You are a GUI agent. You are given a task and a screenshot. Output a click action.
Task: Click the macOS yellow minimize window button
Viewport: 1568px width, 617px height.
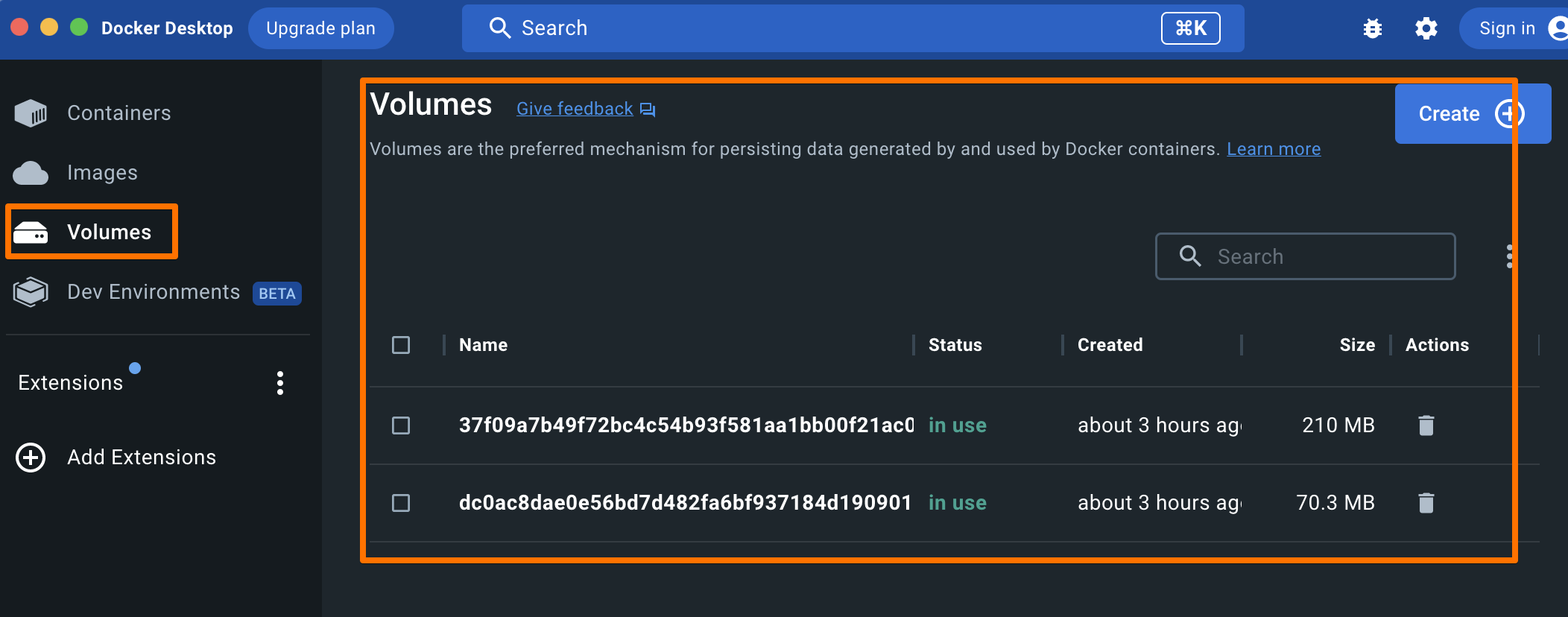[x=49, y=28]
